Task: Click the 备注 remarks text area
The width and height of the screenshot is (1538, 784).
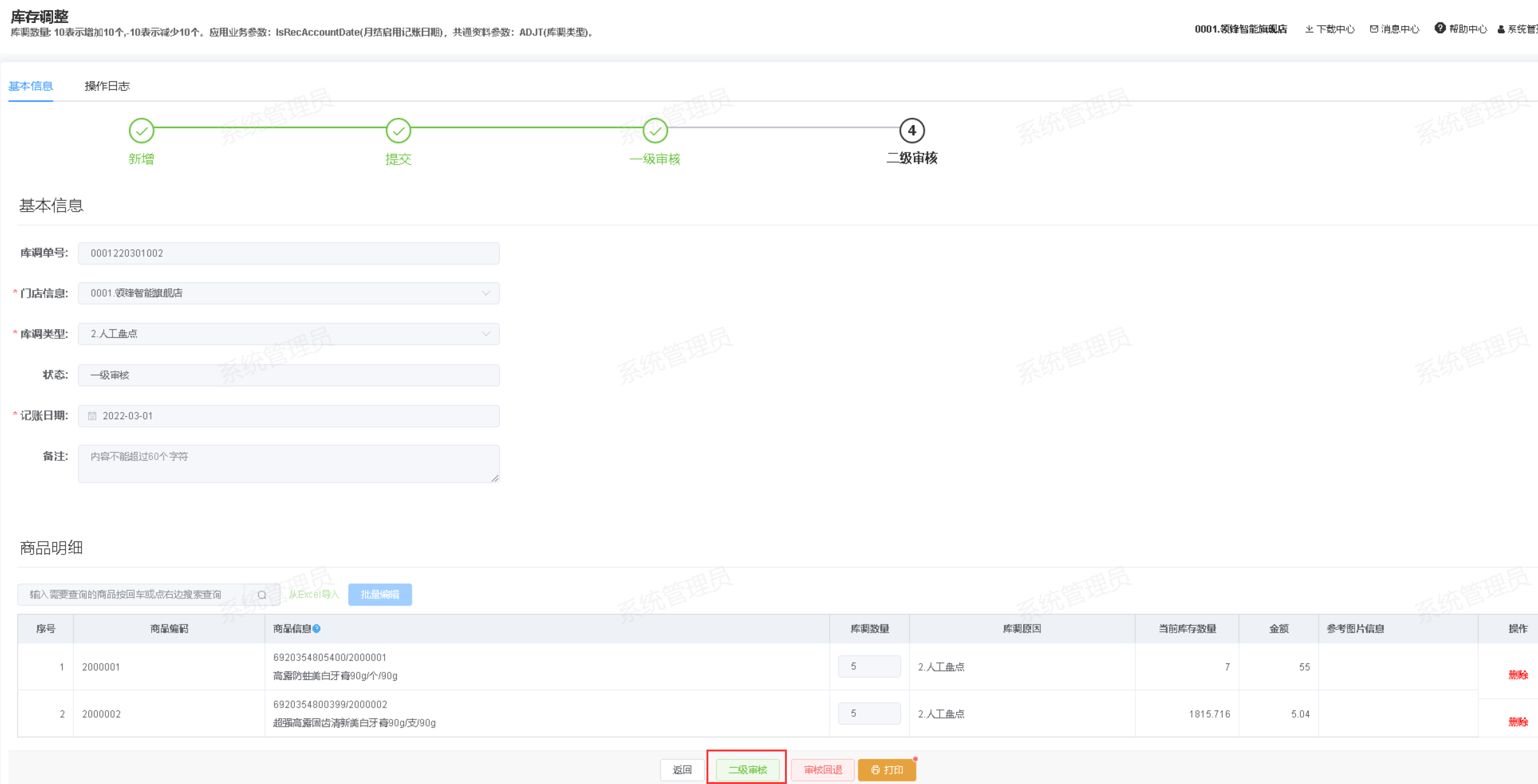Action: pos(288,464)
